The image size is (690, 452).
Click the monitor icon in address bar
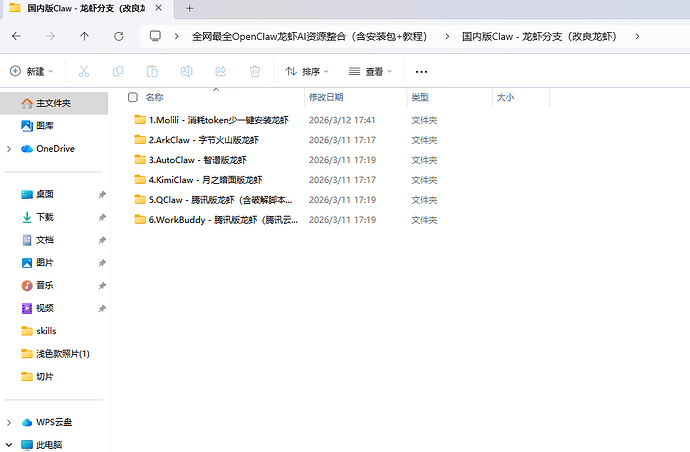click(155, 36)
